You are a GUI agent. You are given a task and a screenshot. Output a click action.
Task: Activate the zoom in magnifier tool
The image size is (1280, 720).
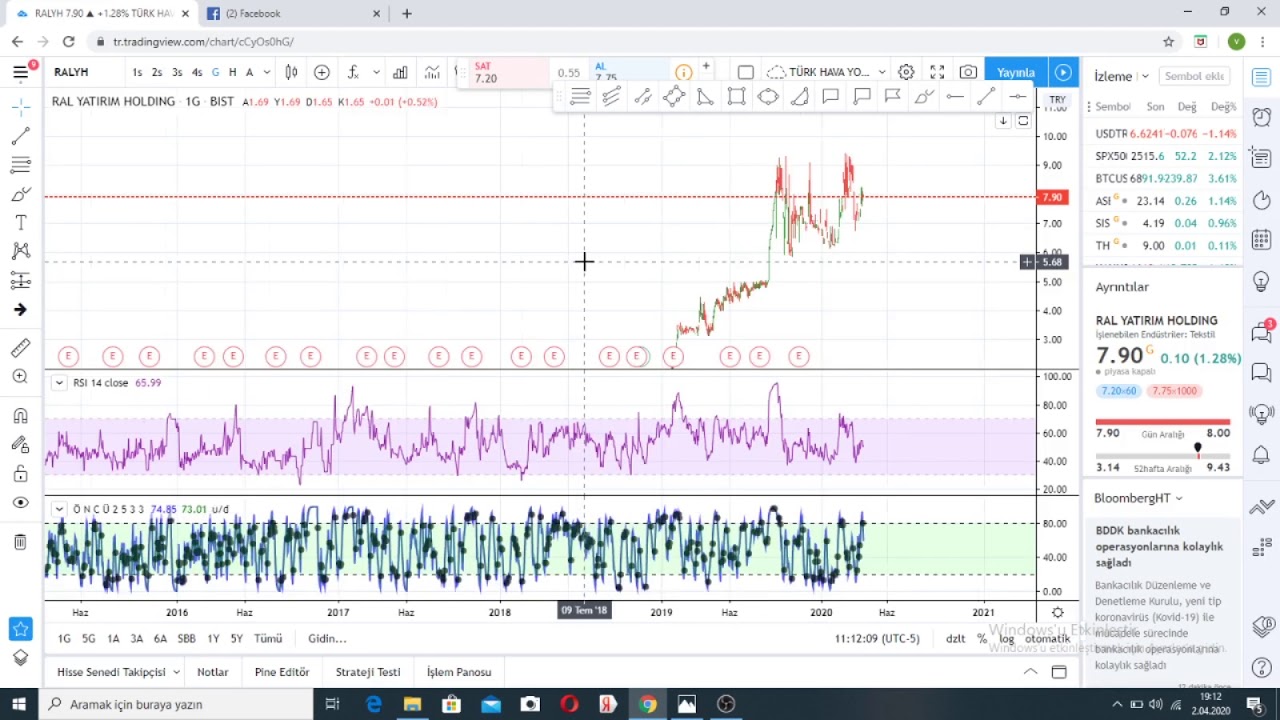[x=20, y=376]
